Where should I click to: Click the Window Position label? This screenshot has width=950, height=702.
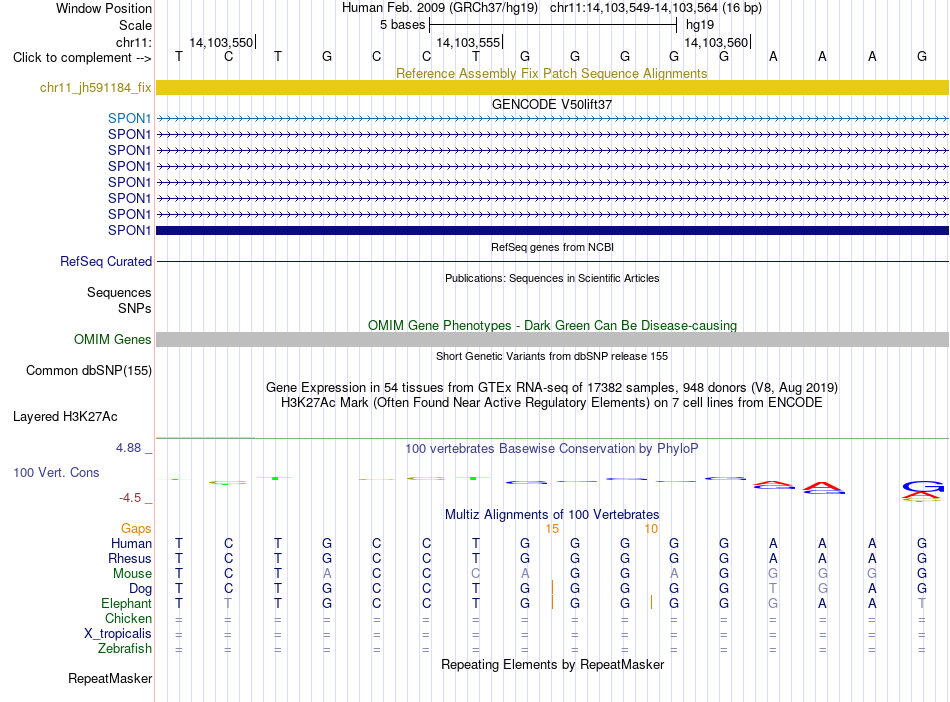click(104, 8)
